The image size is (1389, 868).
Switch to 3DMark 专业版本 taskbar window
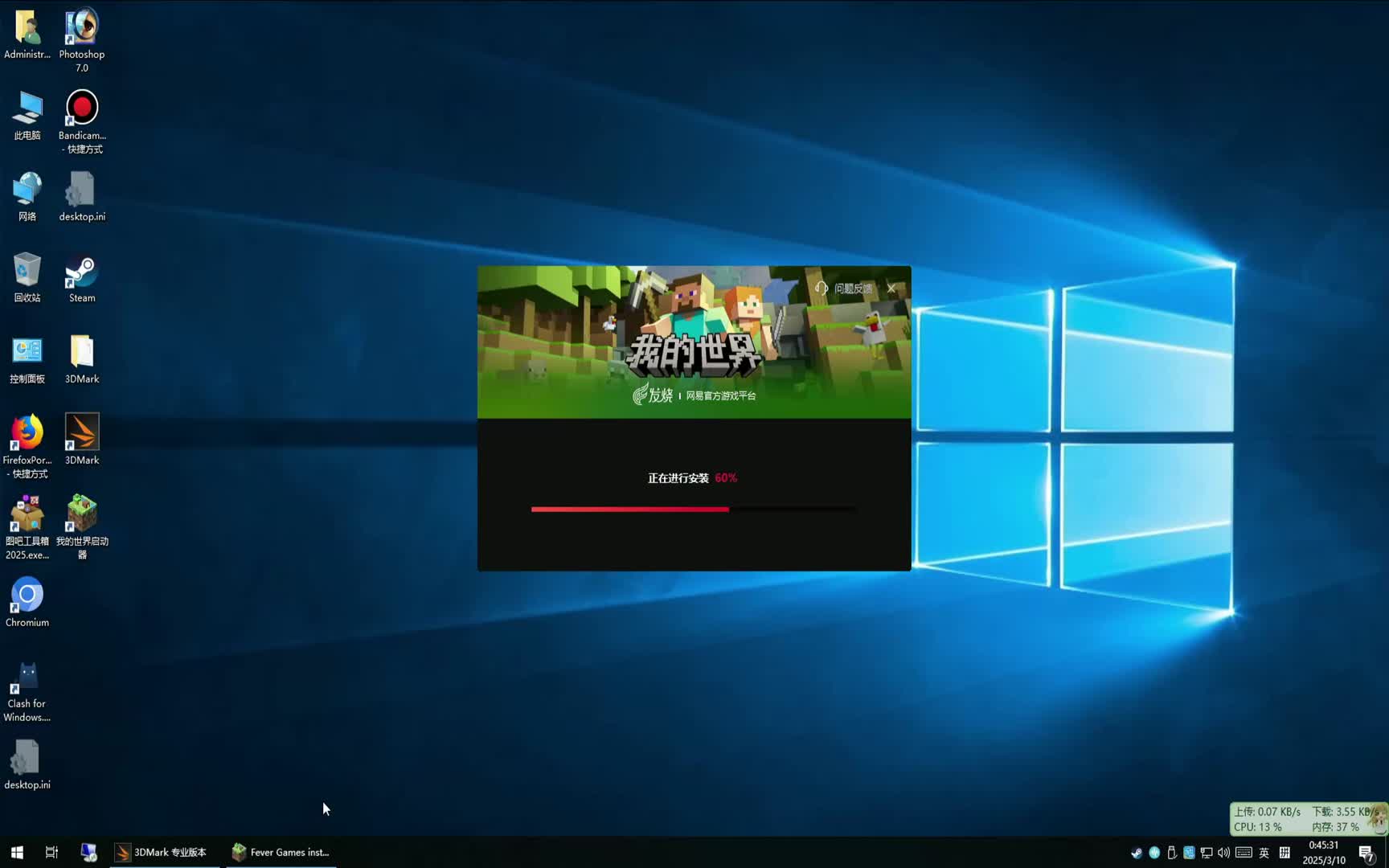pos(162,852)
